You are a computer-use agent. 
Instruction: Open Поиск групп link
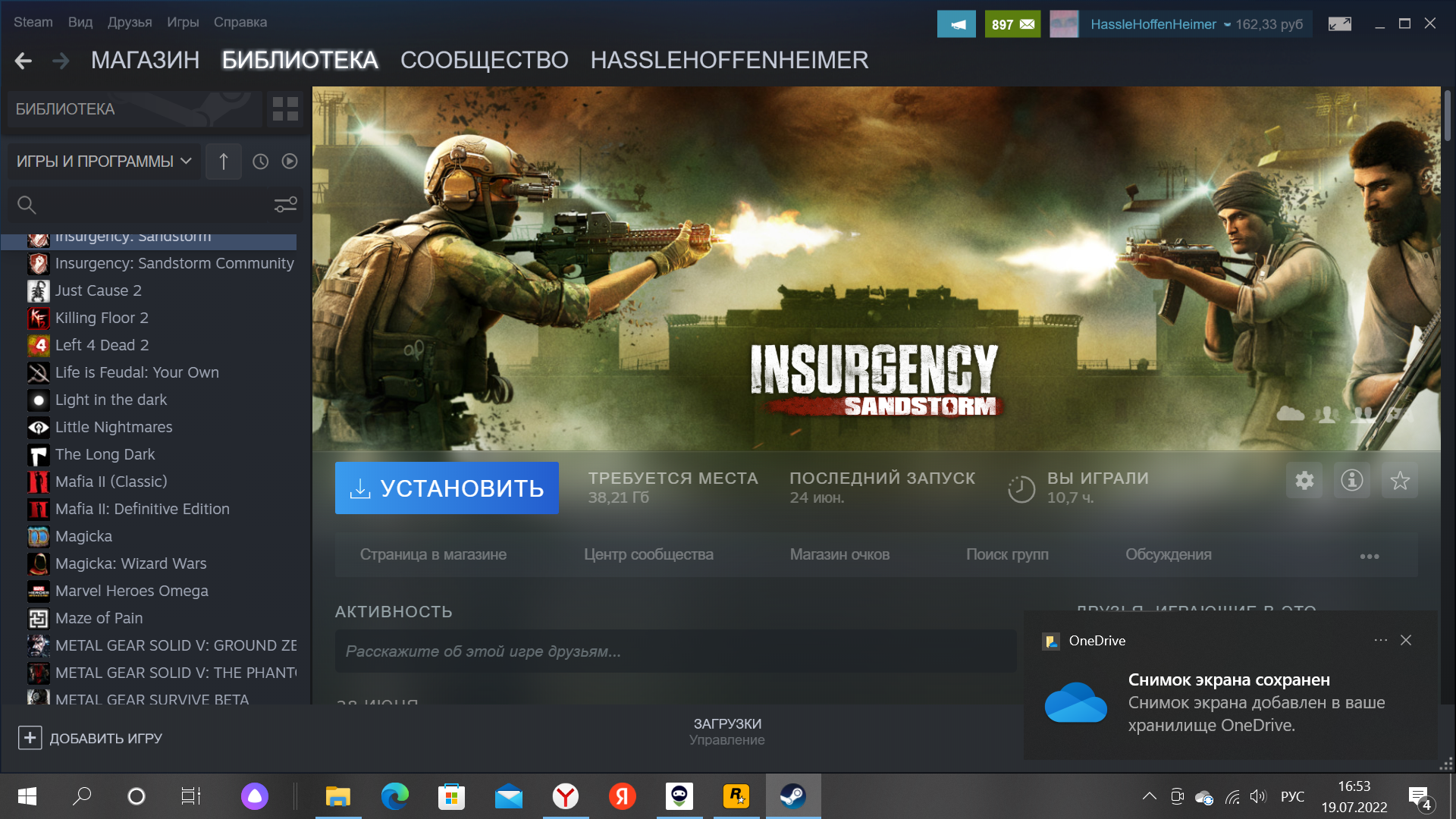(1007, 554)
